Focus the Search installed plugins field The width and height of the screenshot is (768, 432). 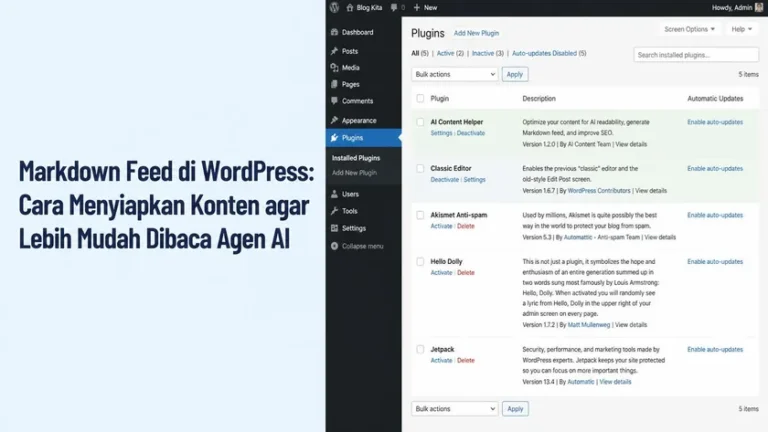click(696, 55)
